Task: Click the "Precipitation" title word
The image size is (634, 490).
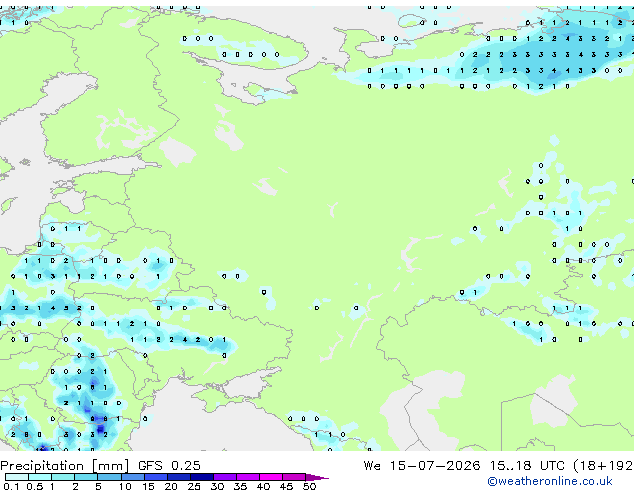Action: 42,466
